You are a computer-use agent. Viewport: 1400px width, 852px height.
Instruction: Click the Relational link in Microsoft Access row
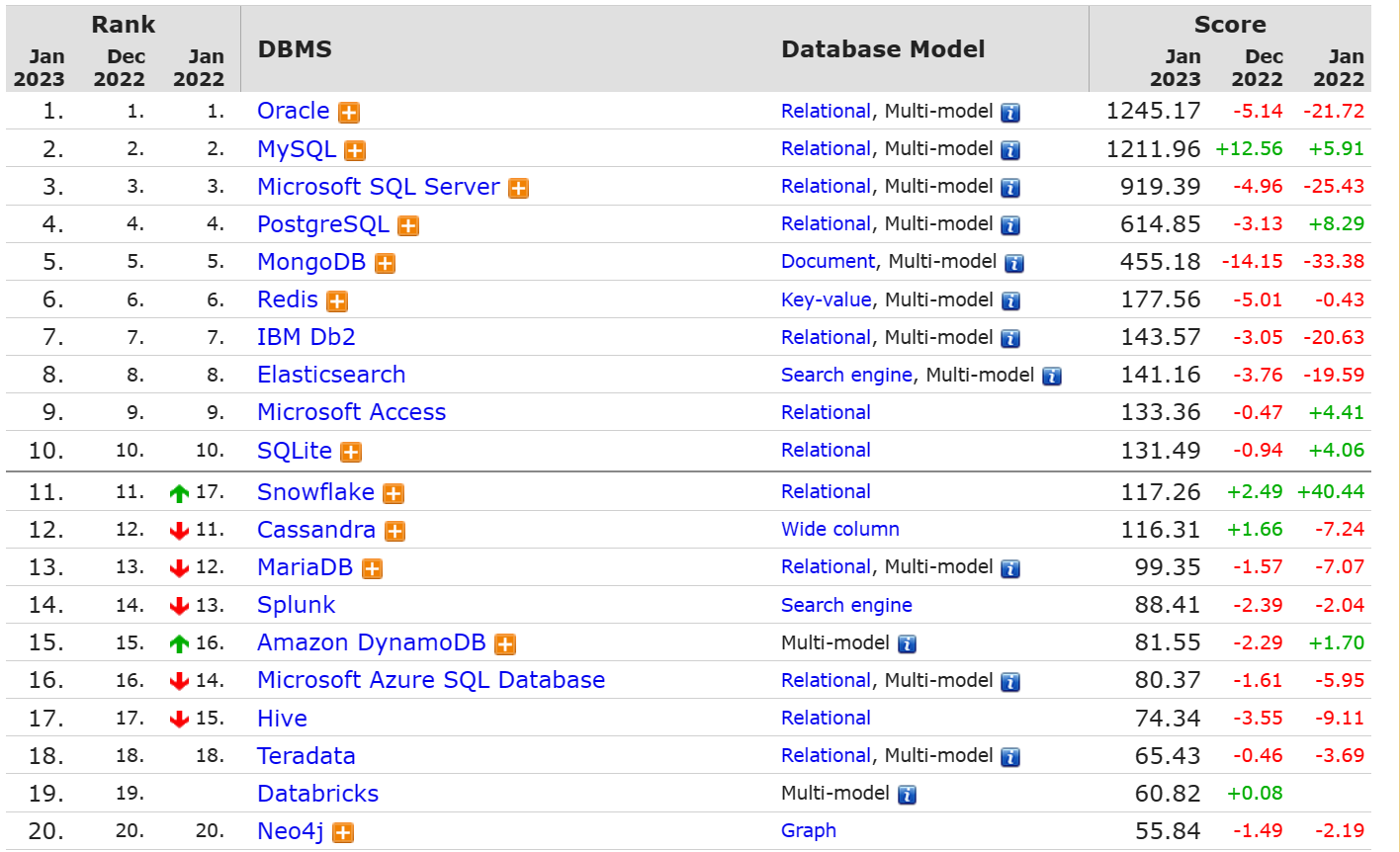826,412
